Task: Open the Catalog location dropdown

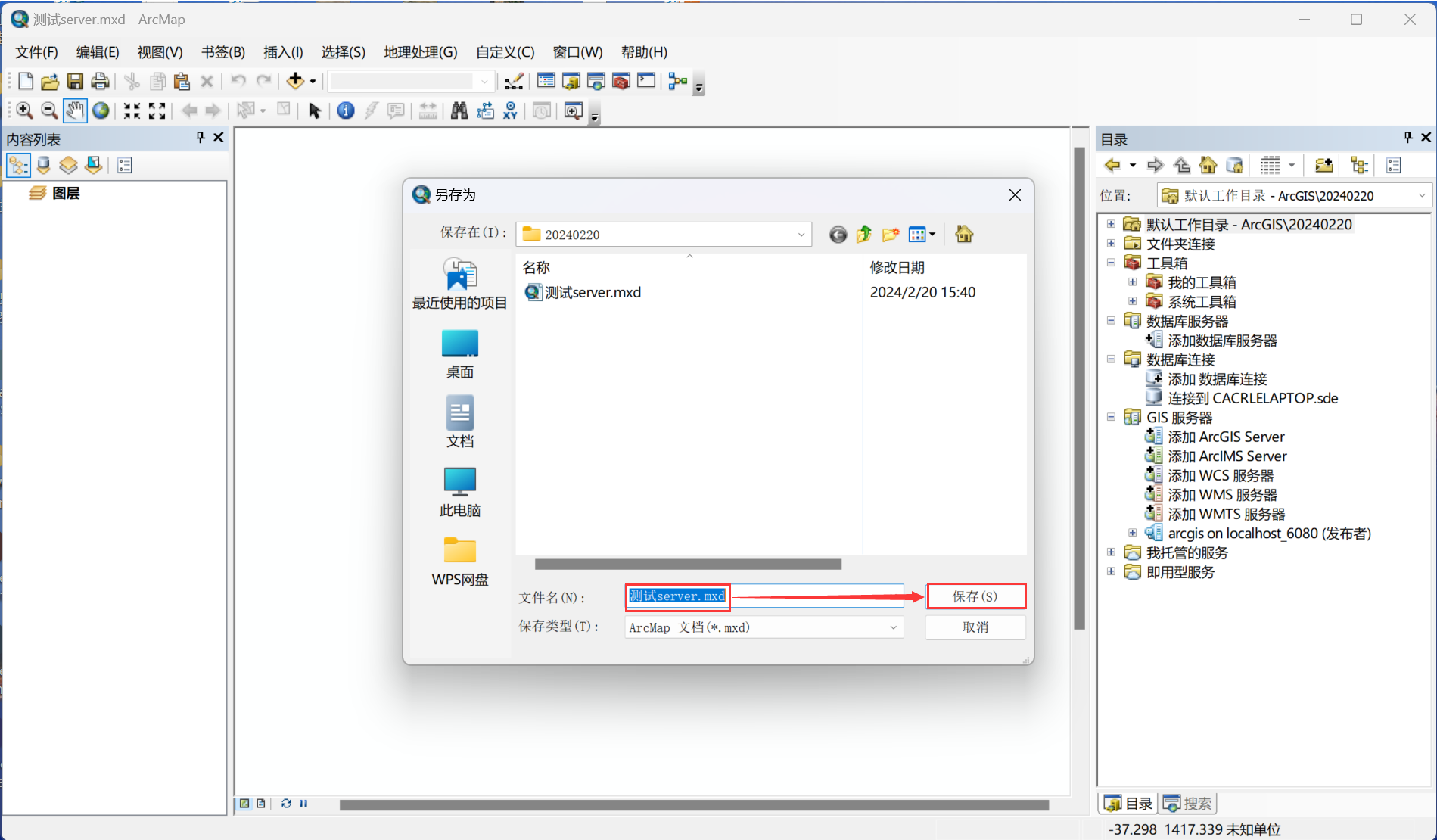Action: tap(1422, 195)
